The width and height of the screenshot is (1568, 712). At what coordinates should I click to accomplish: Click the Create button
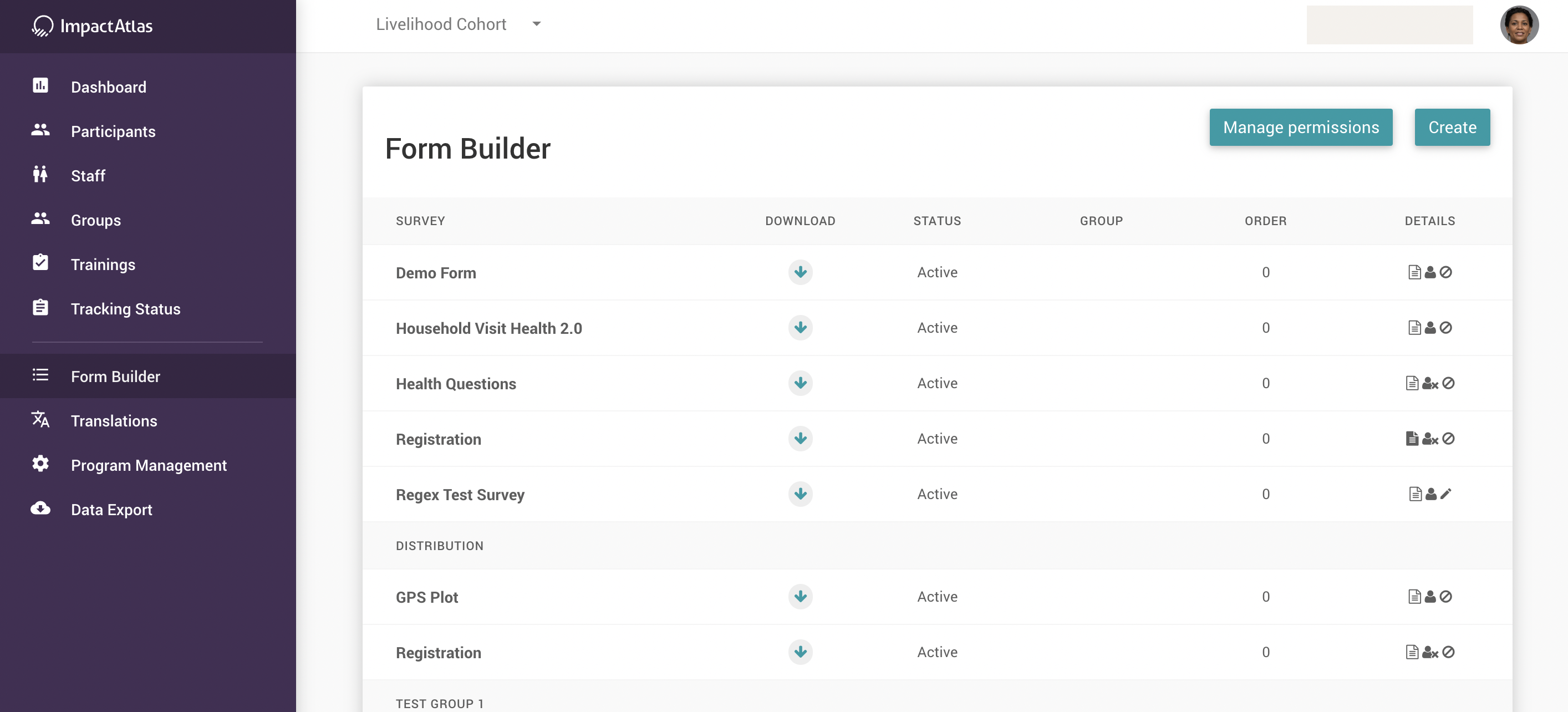[x=1452, y=127]
